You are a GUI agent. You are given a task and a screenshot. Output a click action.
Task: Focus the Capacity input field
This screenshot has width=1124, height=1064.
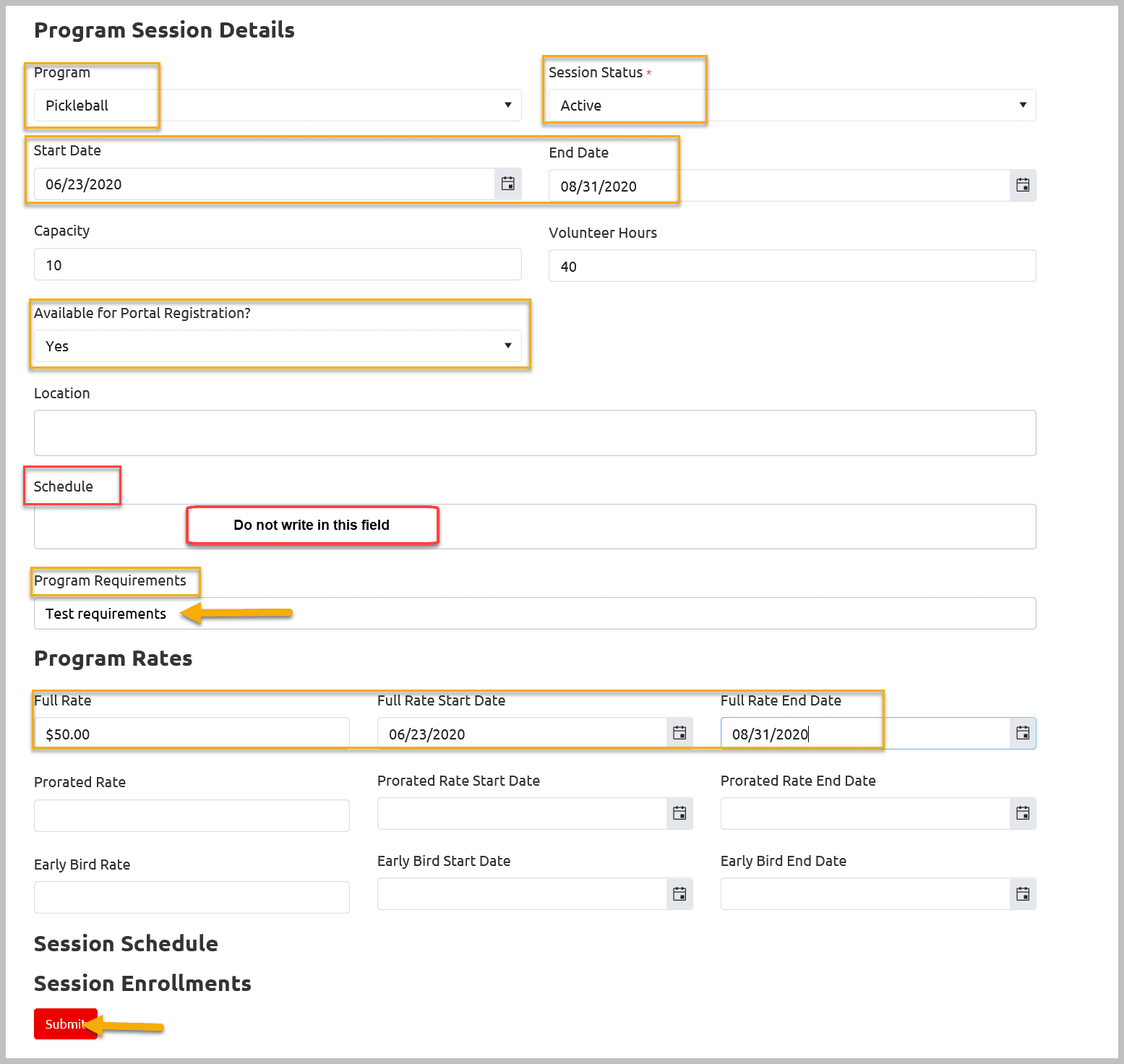278,265
